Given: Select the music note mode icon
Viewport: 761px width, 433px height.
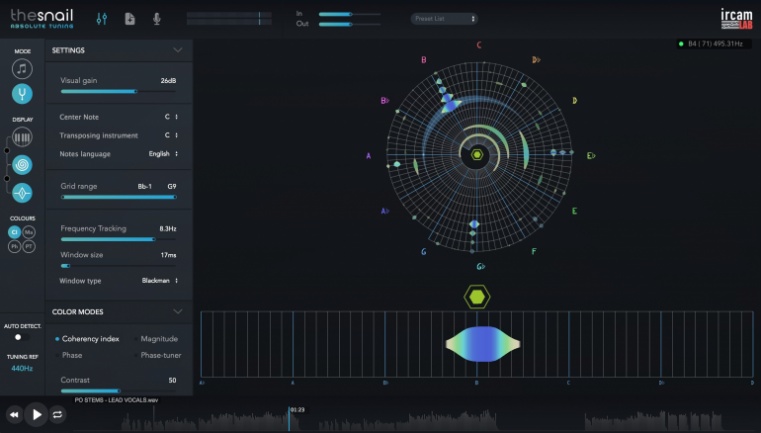Looking at the screenshot, I should 22,68.
